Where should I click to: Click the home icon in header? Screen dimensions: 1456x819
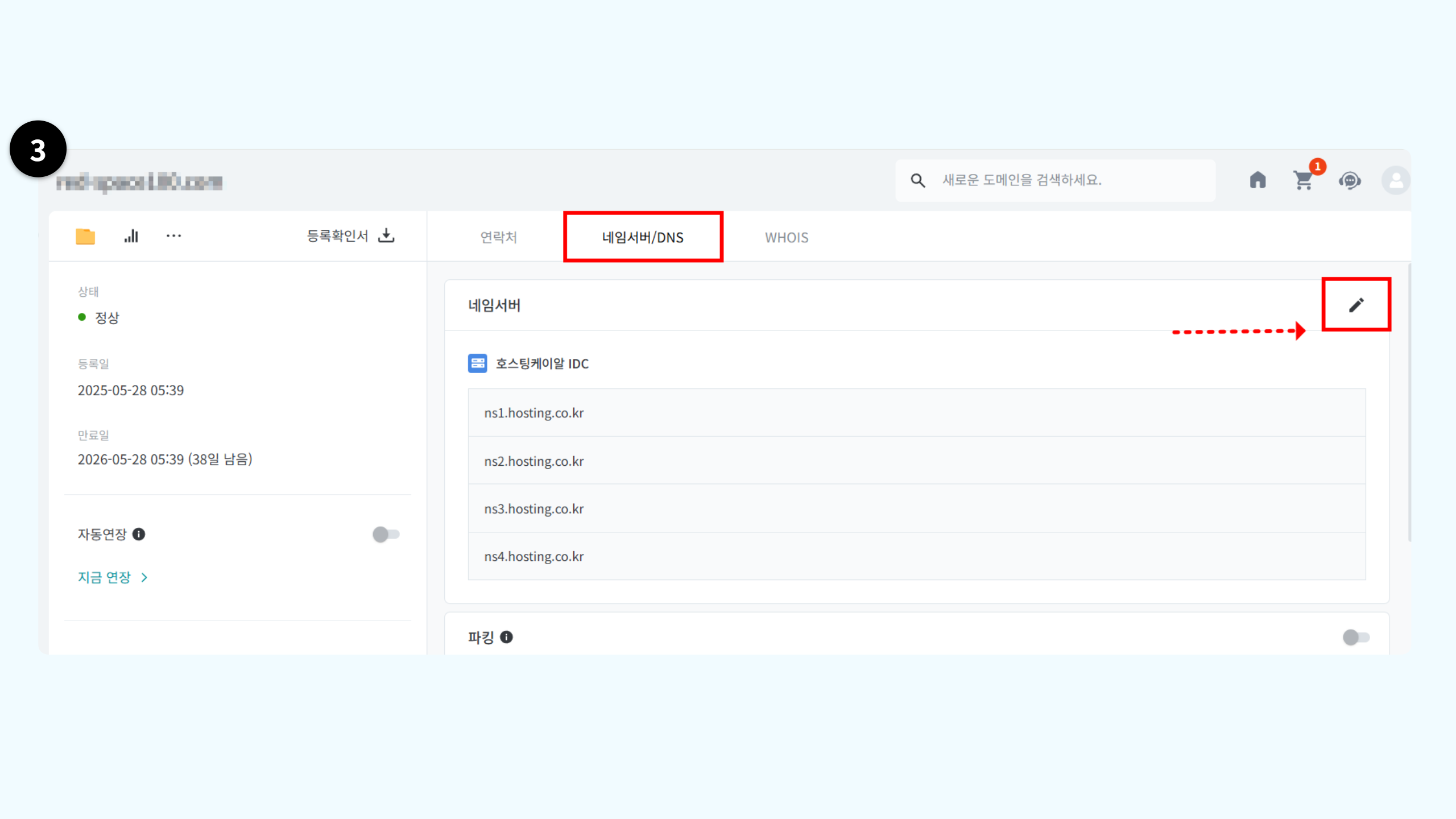pyautogui.click(x=1258, y=180)
